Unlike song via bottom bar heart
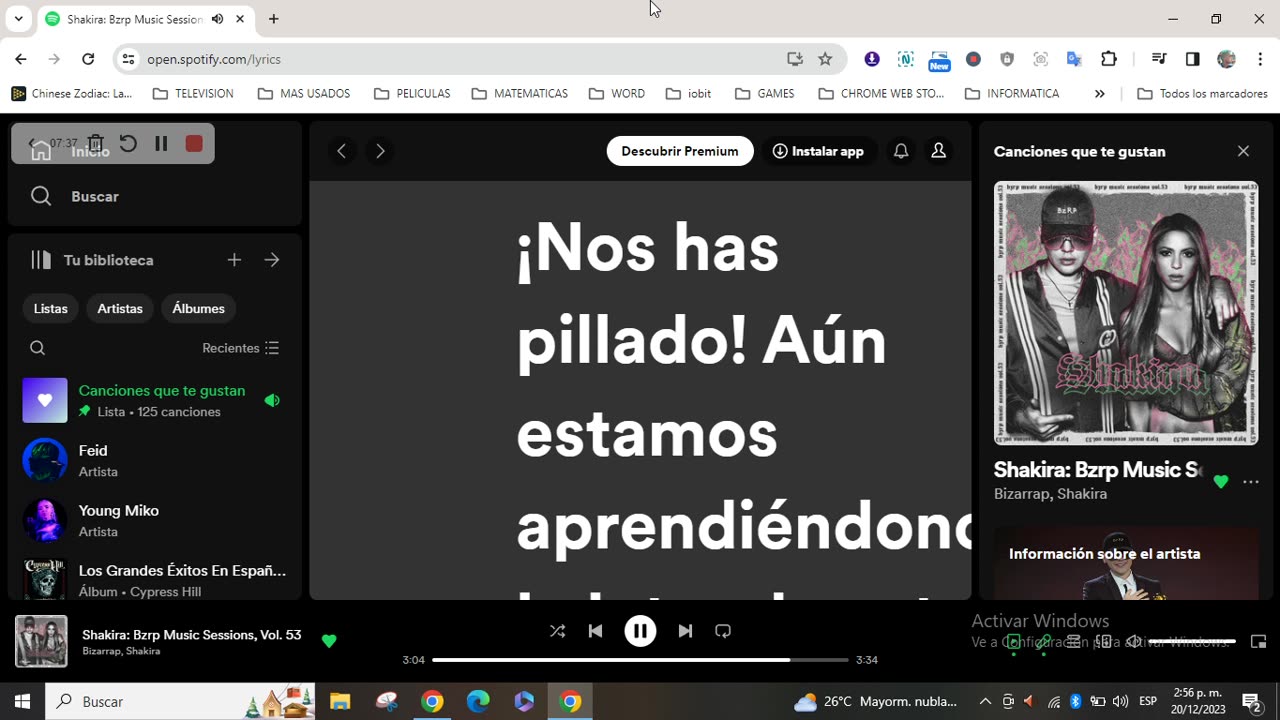The image size is (1280, 720). 329,641
